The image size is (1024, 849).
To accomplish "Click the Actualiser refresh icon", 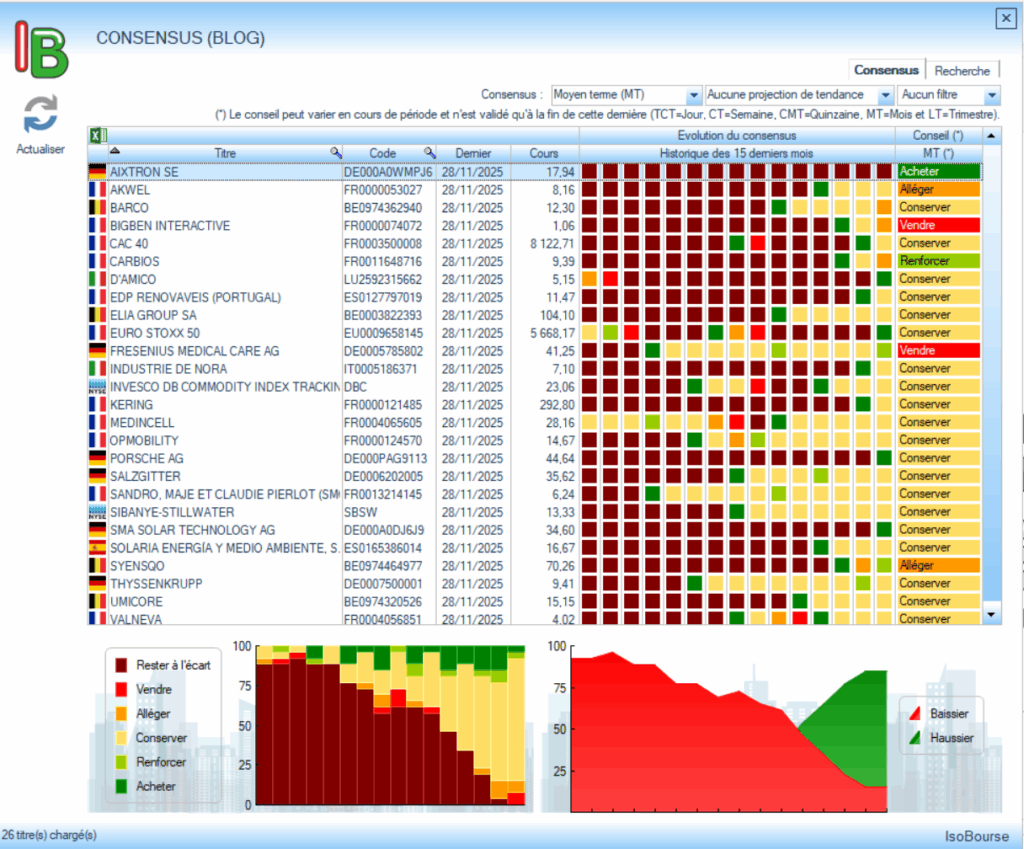I will tap(41, 115).
